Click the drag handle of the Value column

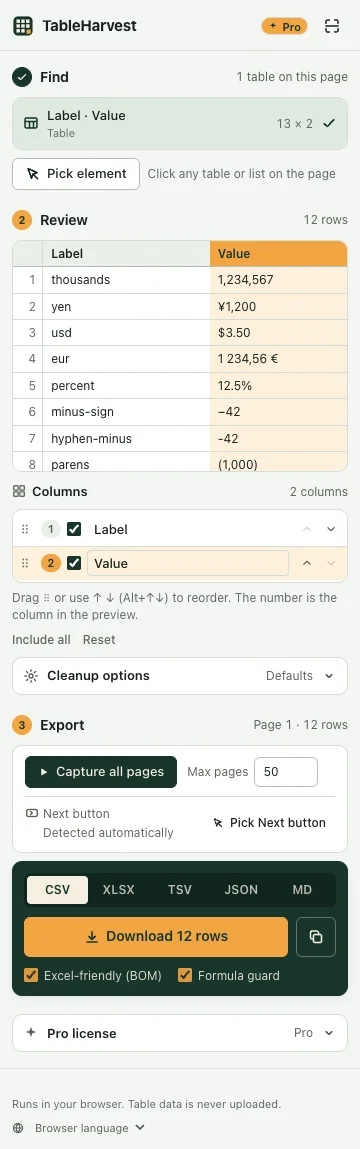[x=25, y=563]
